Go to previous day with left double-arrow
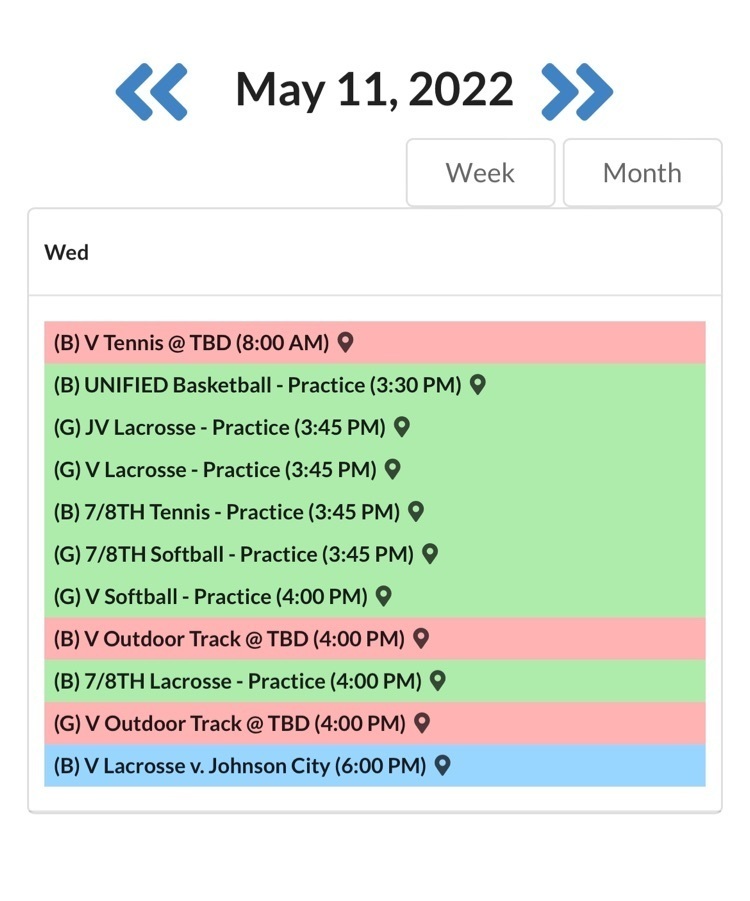Image resolution: width=750 pixels, height=901 pixels. (151, 91)
